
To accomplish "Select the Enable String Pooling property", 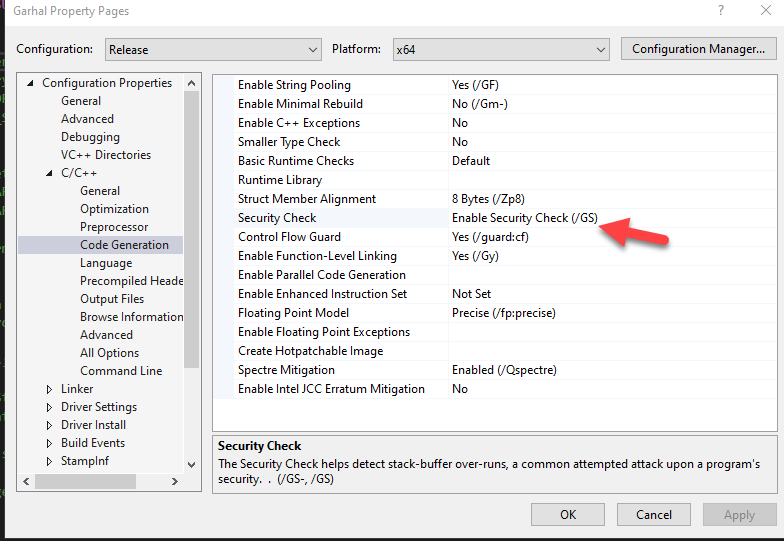I will pyautogui.click(x=294, y=85).
